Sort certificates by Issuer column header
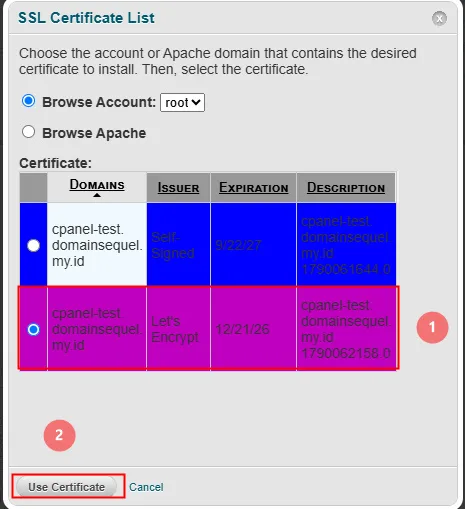465x509 pixels. tap(178, 188)
